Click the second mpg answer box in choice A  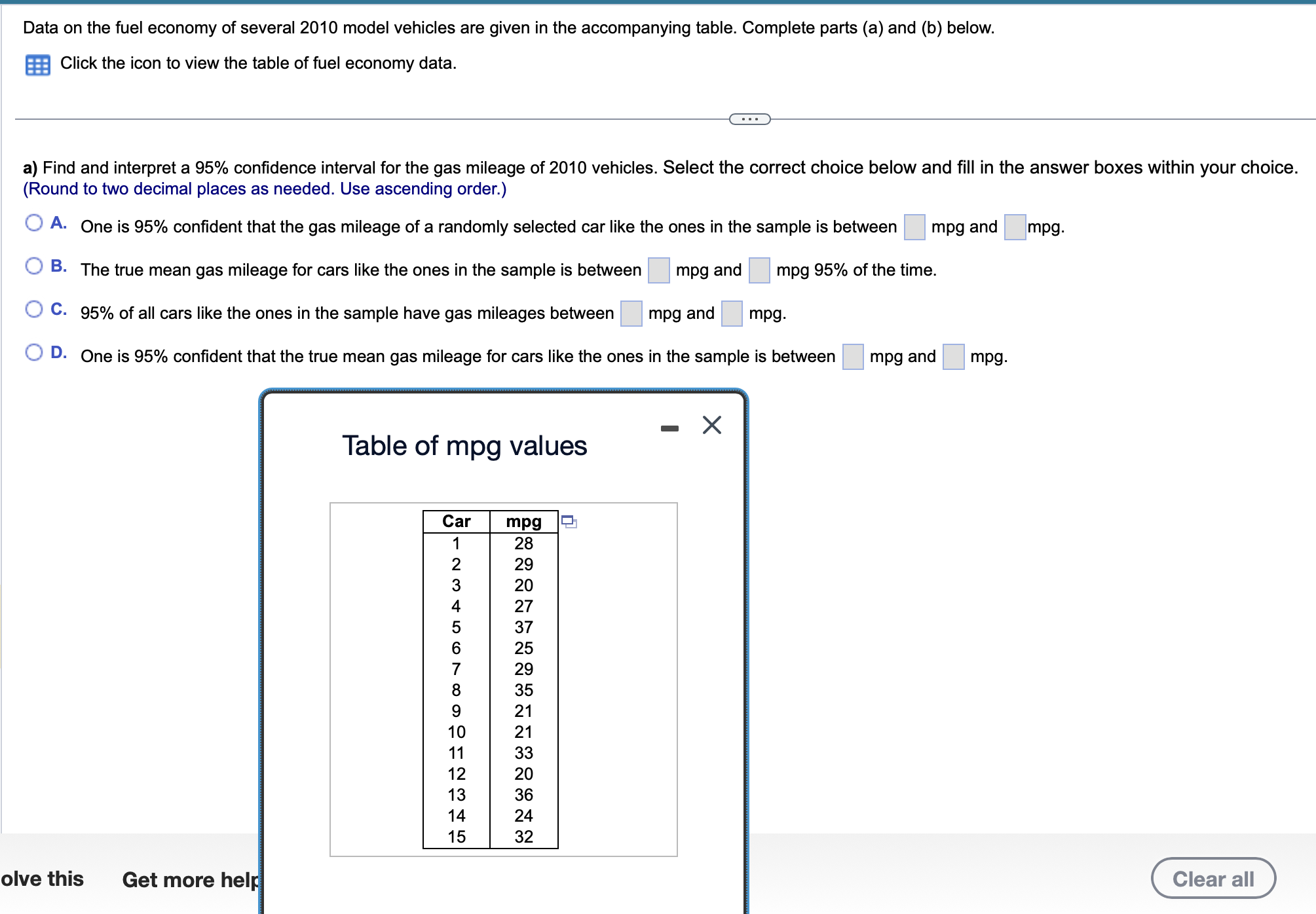(x=1015, y=227)
